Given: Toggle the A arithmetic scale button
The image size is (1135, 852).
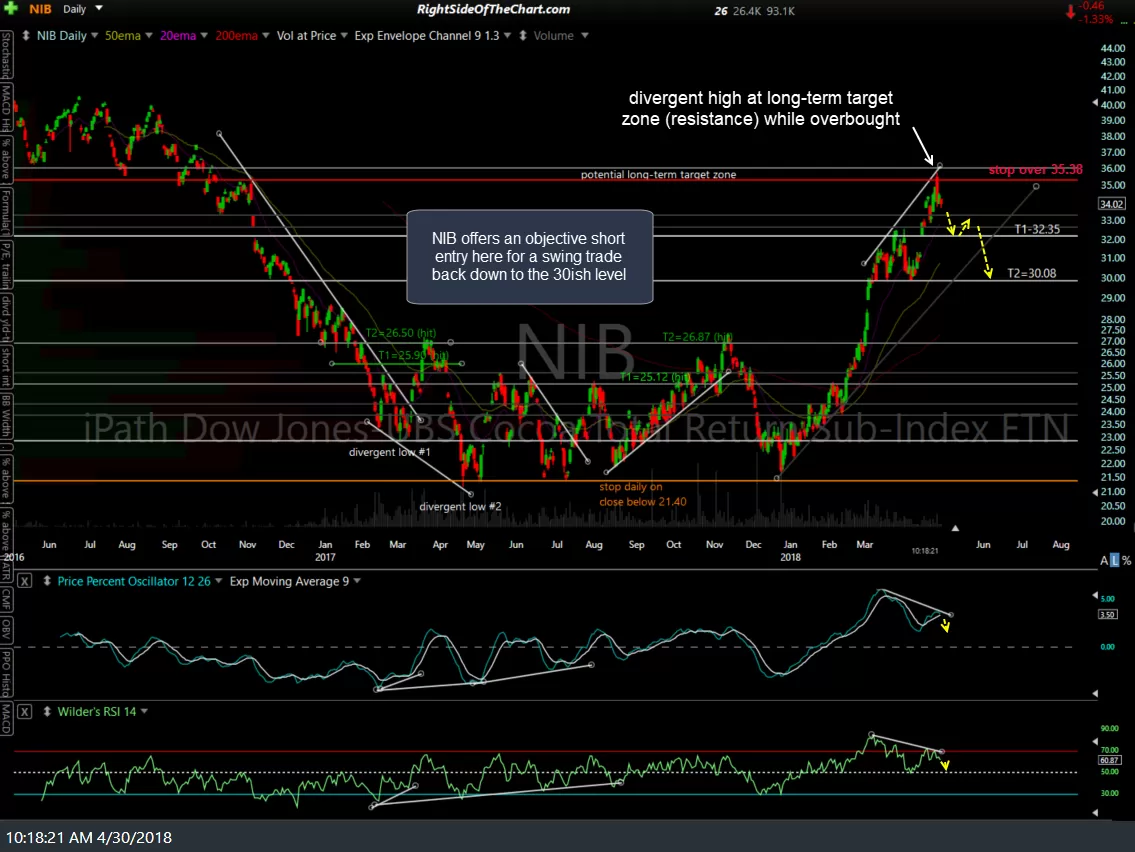Looking at the screenshot, I should [x=1105, y=560].
